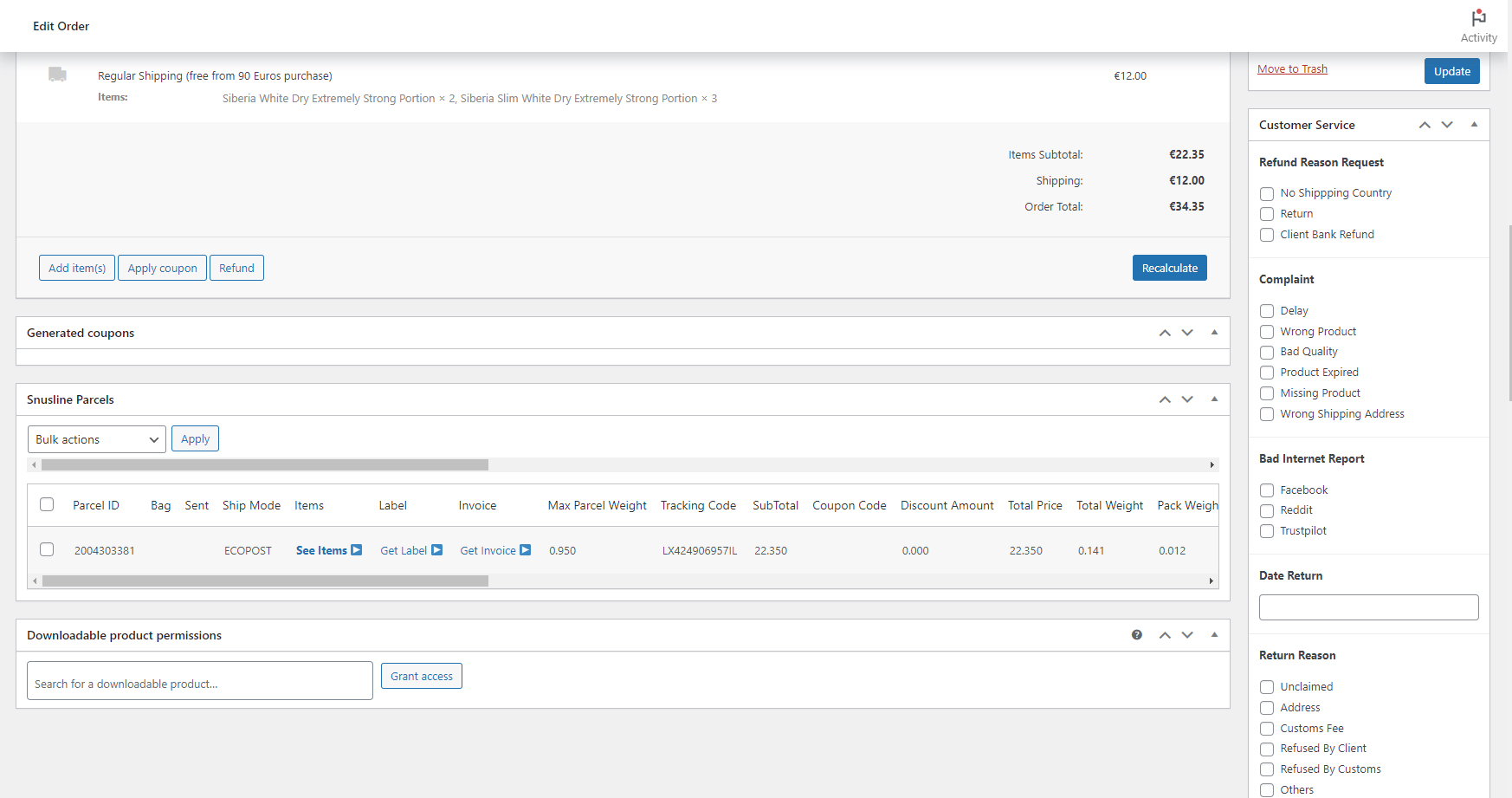Screen dimensions: 1512x798
Task: Collapse the Generated coupons panel
Action: (x=1214, y=333)
